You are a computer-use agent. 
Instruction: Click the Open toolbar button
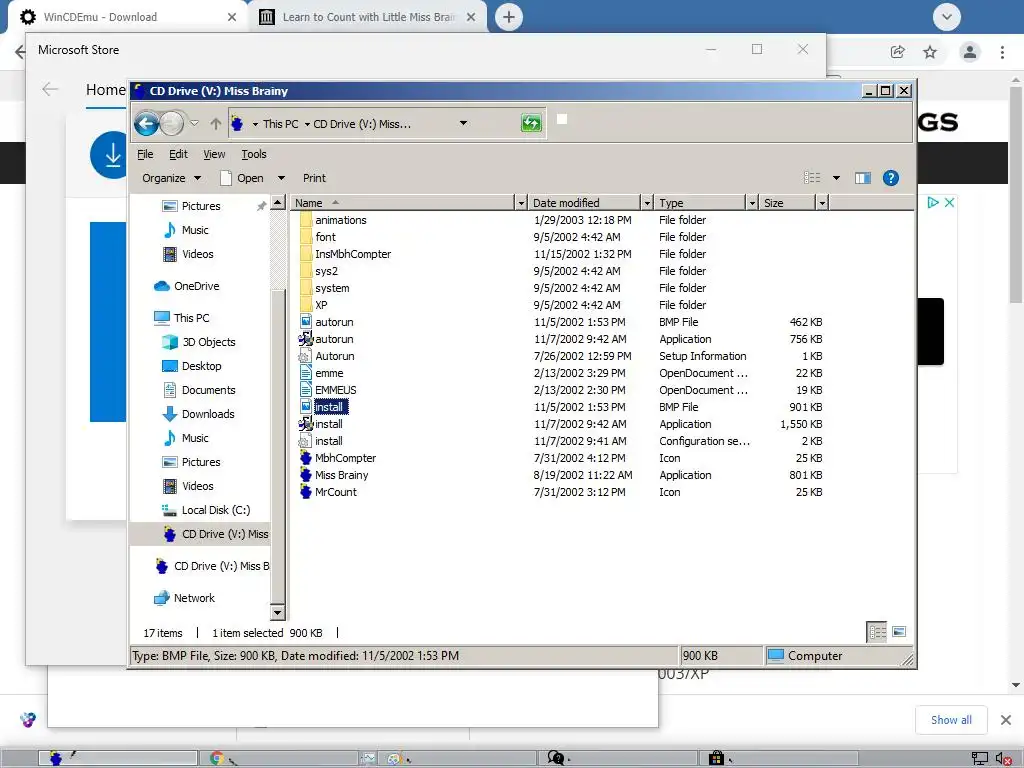tap(242, 178)
